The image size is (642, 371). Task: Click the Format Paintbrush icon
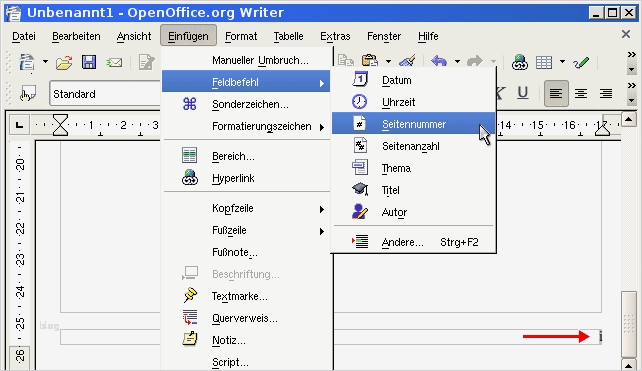tap(407, 61)
